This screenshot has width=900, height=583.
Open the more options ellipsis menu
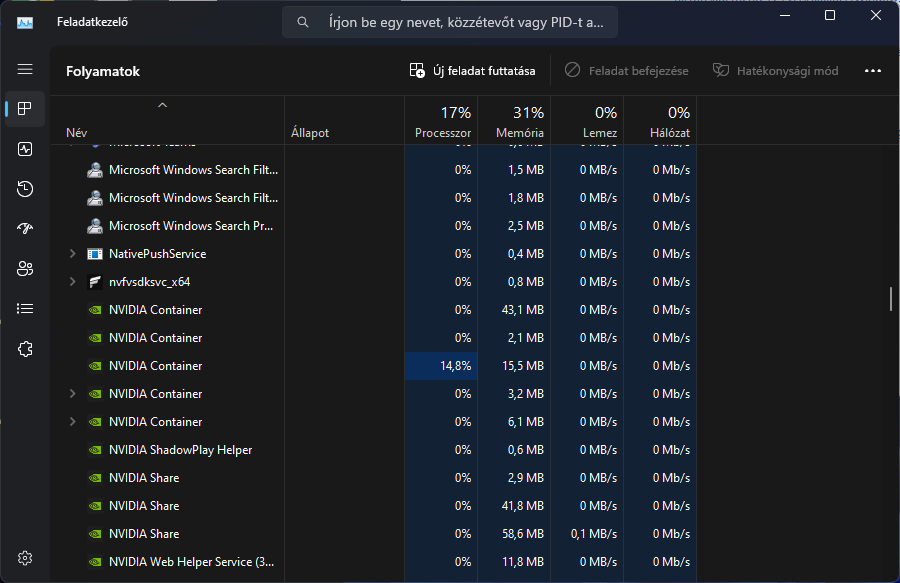click(872, 71)
